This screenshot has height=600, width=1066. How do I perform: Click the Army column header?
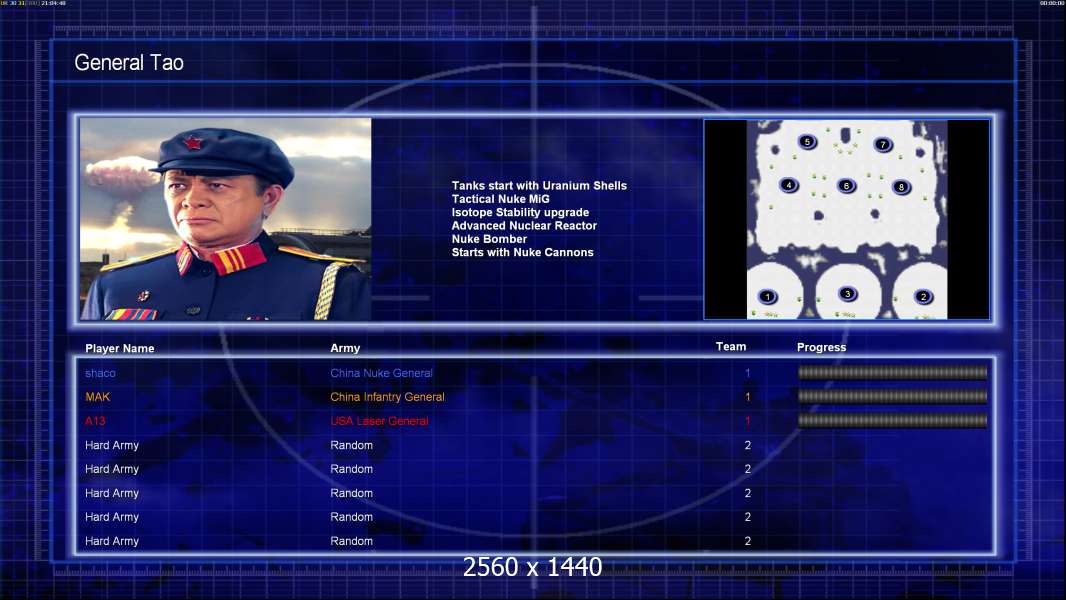(345, 348)
